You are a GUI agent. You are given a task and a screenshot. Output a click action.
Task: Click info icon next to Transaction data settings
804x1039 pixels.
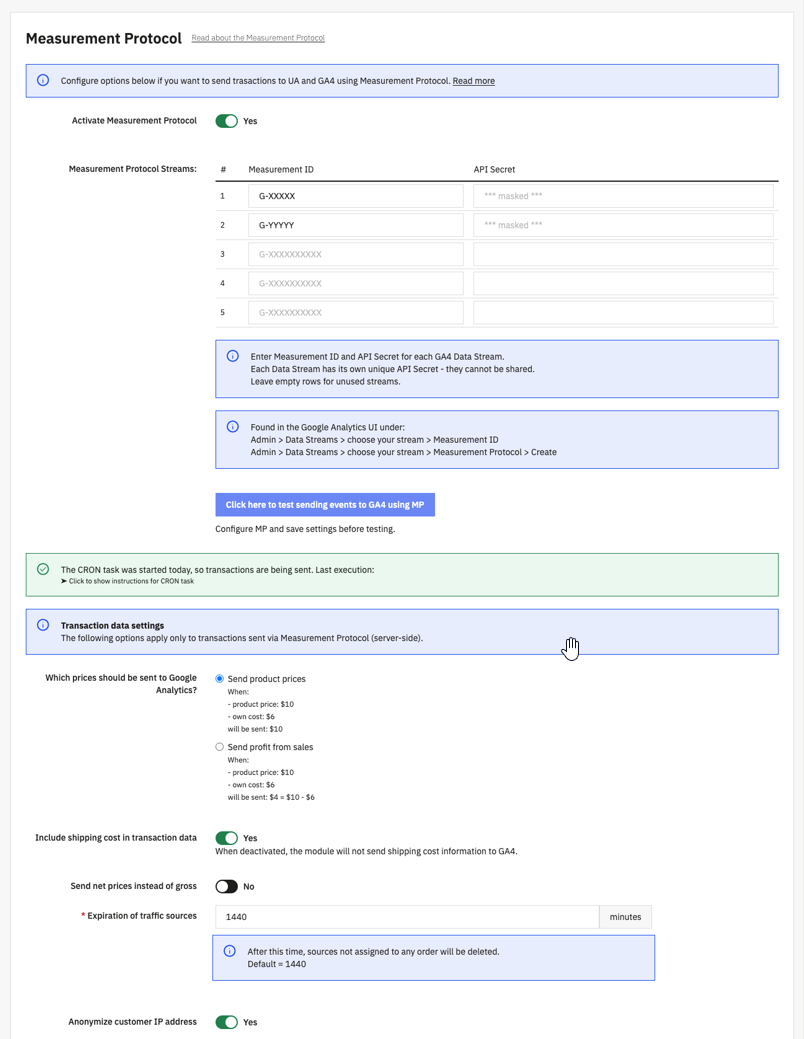pyautogui.click(x=43, y=625)
